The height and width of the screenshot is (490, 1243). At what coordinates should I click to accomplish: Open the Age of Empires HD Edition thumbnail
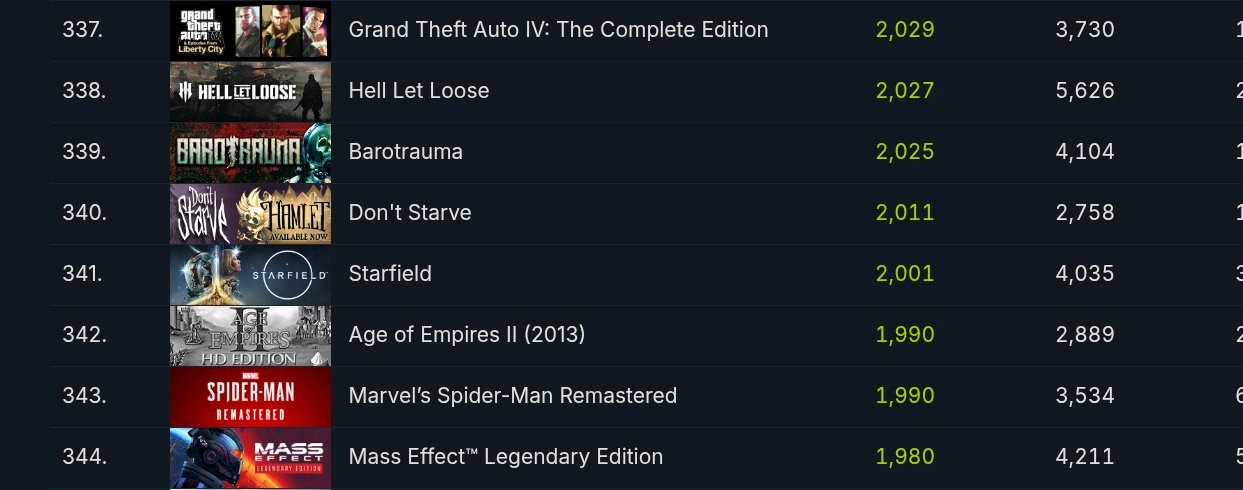click(x=250, y=336)
